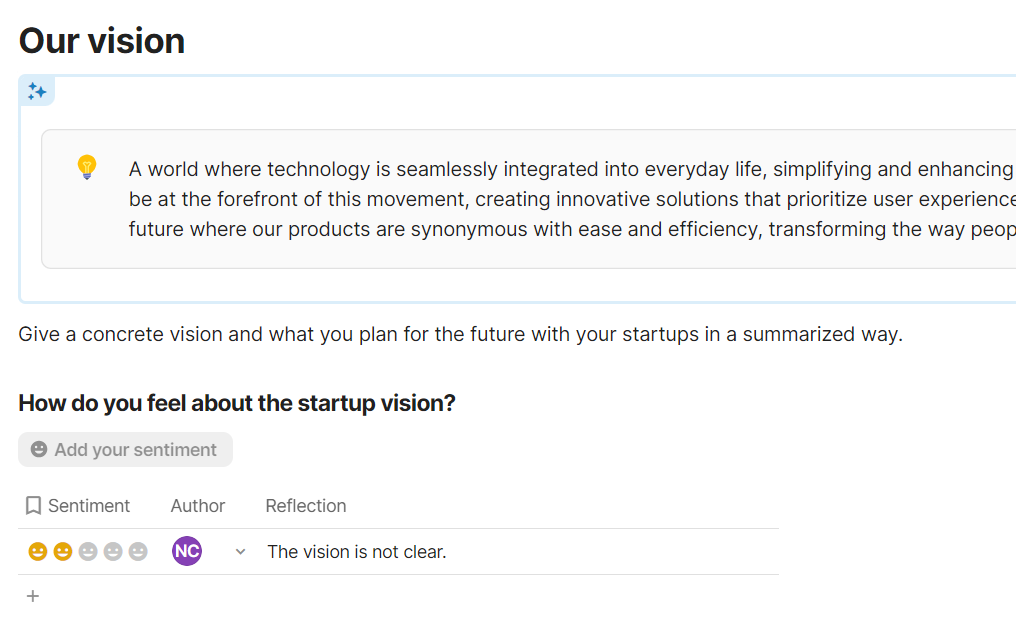Click the bookmark icon beside the Sentiment header

33,506
